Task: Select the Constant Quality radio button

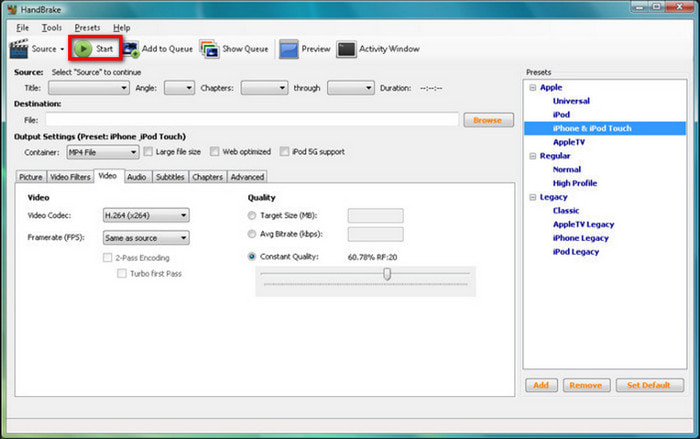Action: pos(252,256)
